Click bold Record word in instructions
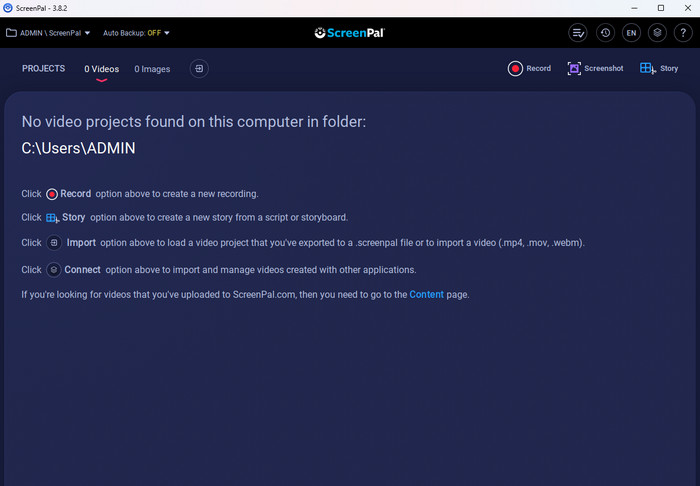Viewport: 700px width, 486px height. (75, 194)
